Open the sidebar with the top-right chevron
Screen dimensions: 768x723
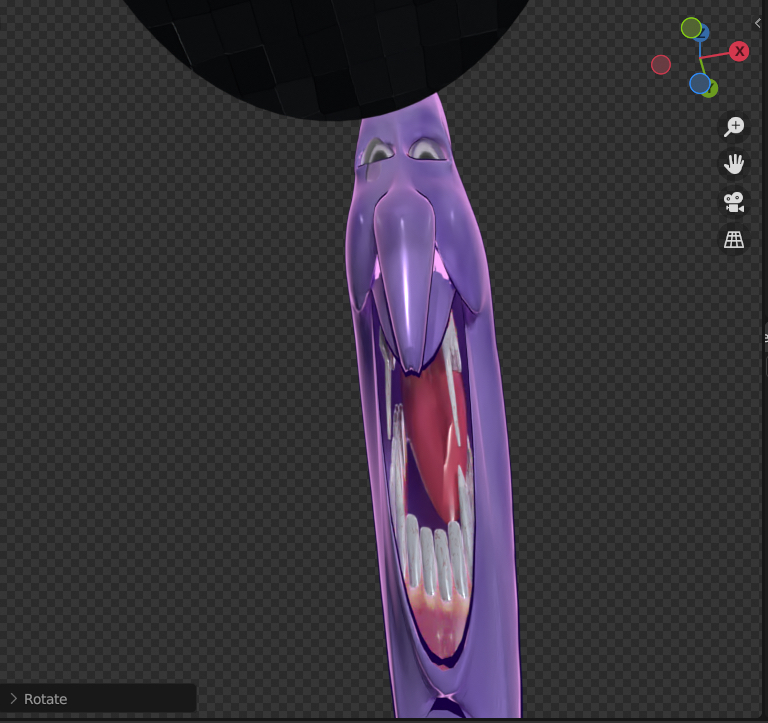tap(758, 23)
